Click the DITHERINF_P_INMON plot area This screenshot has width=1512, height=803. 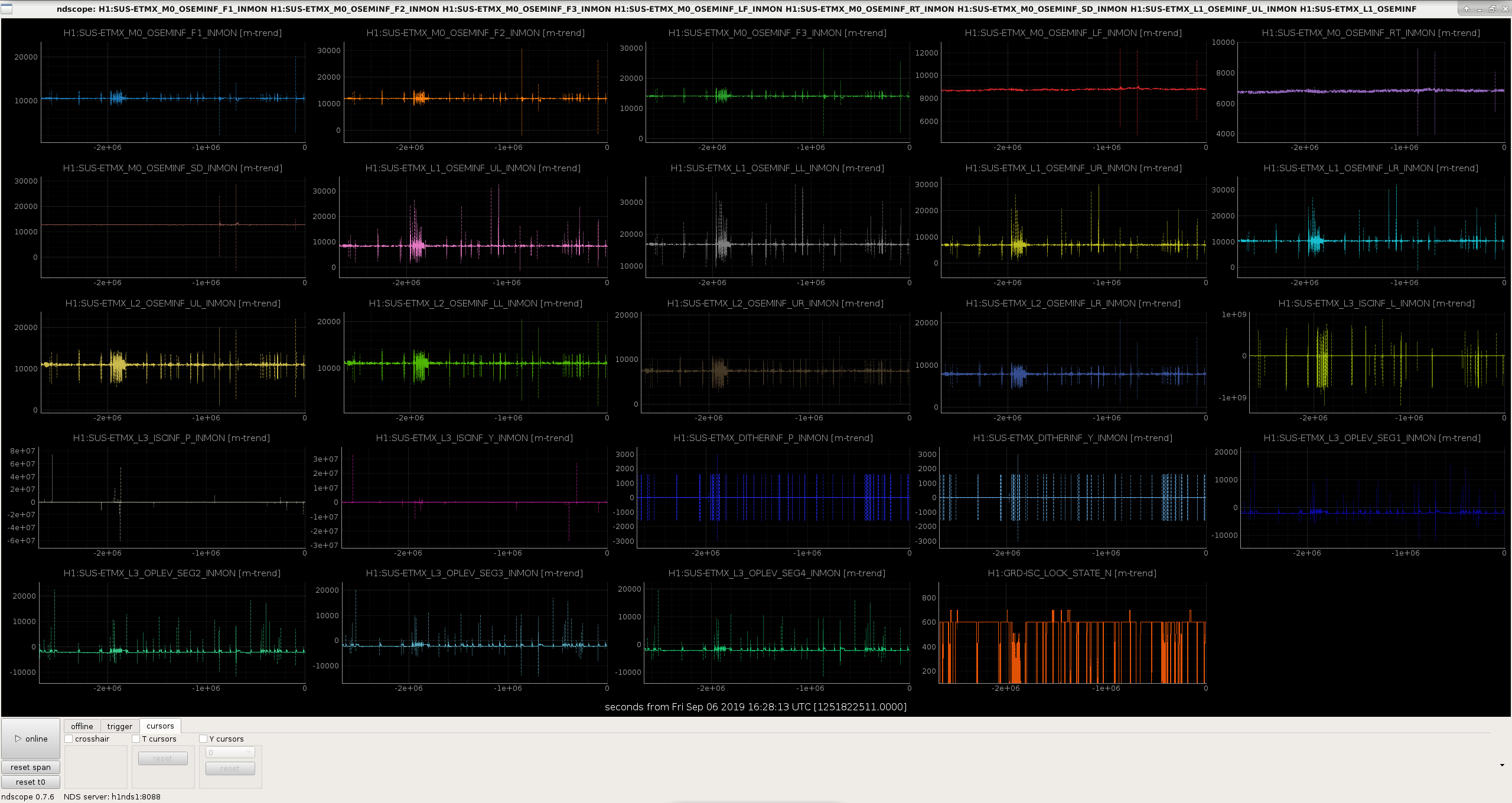click(x=773, y=498)
